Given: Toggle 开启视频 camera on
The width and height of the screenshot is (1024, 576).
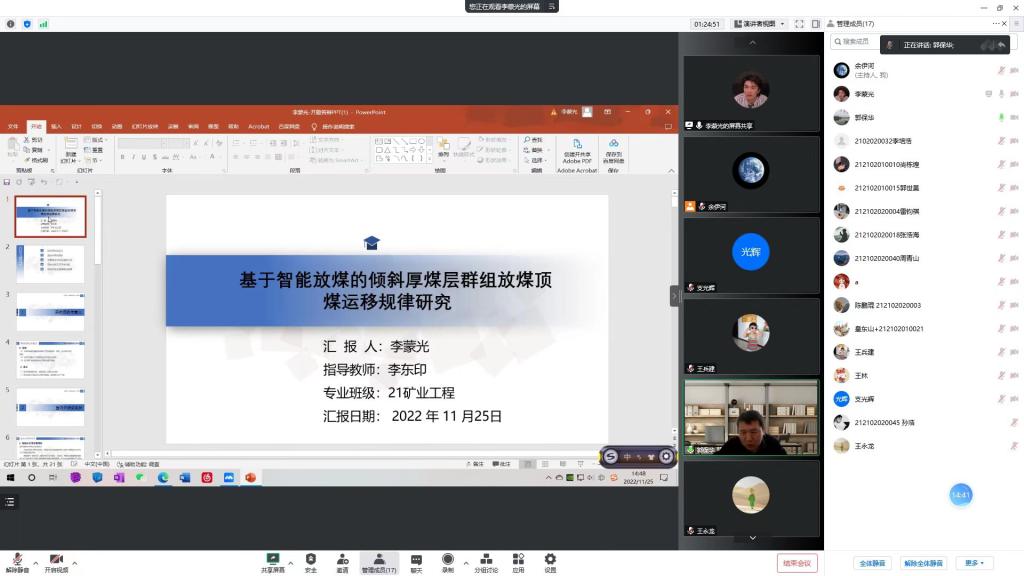Looking at the screenshot, I should click(x=56, y=562).
